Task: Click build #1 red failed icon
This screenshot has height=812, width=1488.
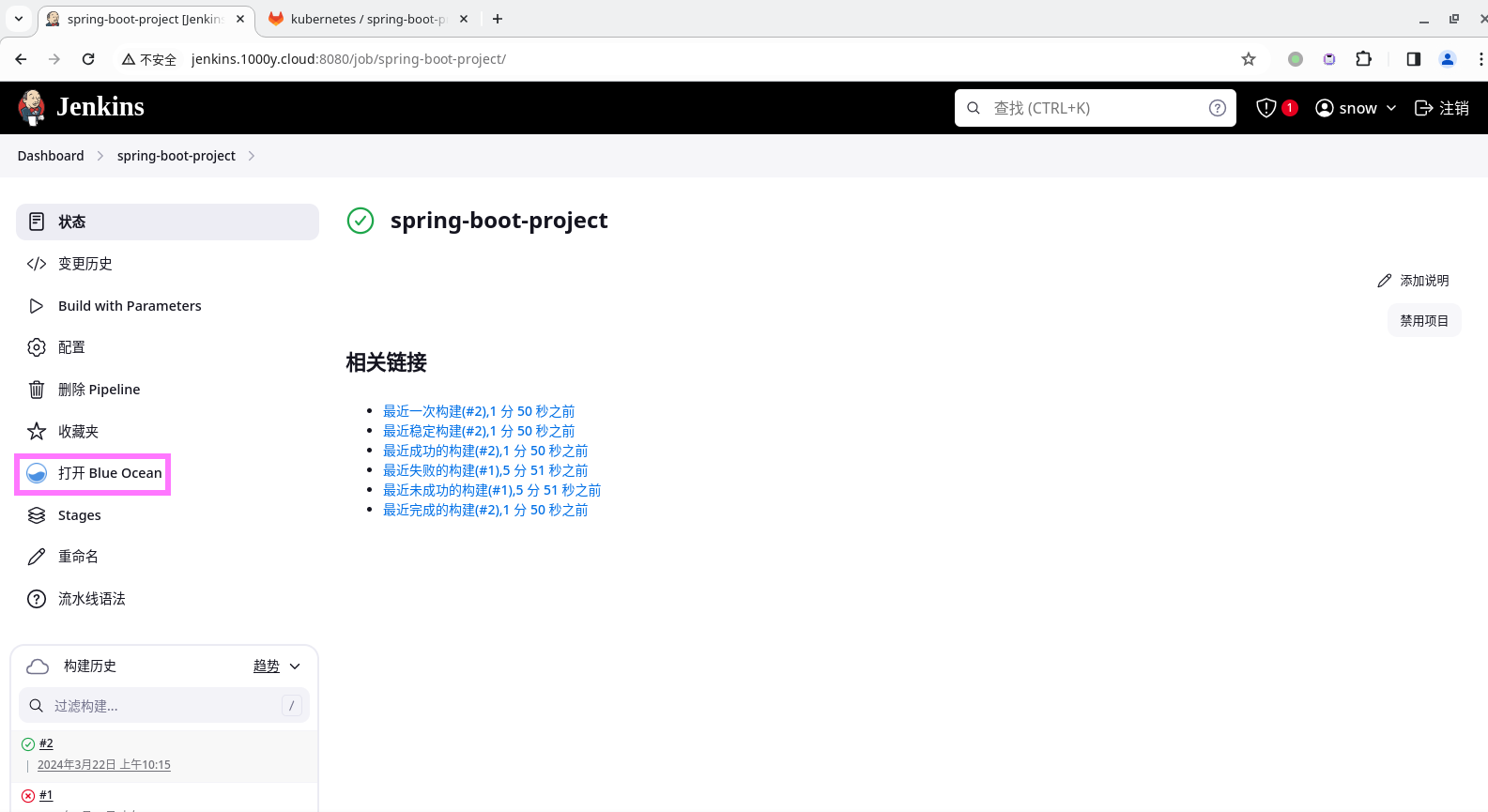Action: [28, 796]
